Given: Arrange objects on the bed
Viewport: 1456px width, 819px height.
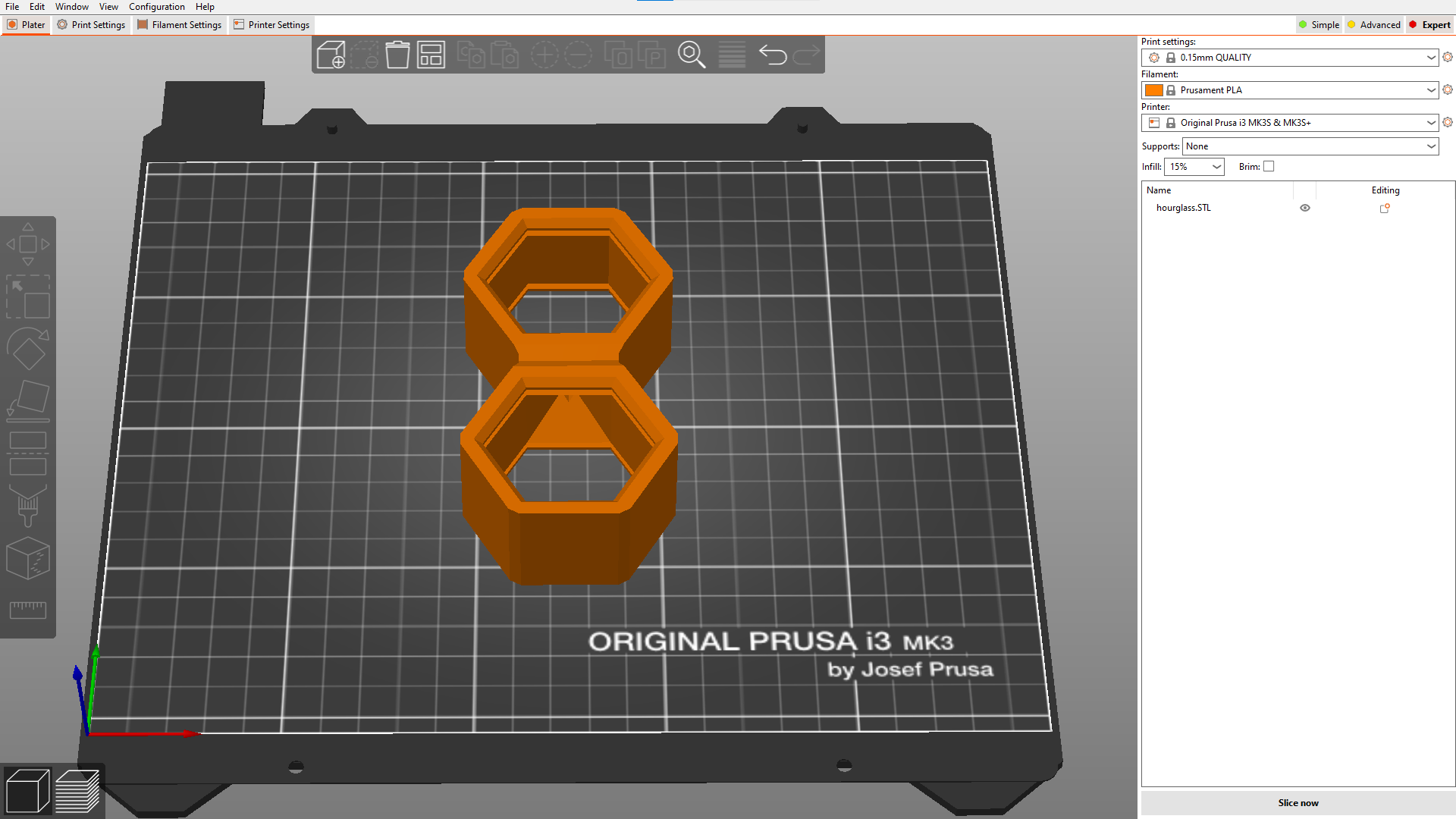Looking at the screenshot, I should [431, 54].
